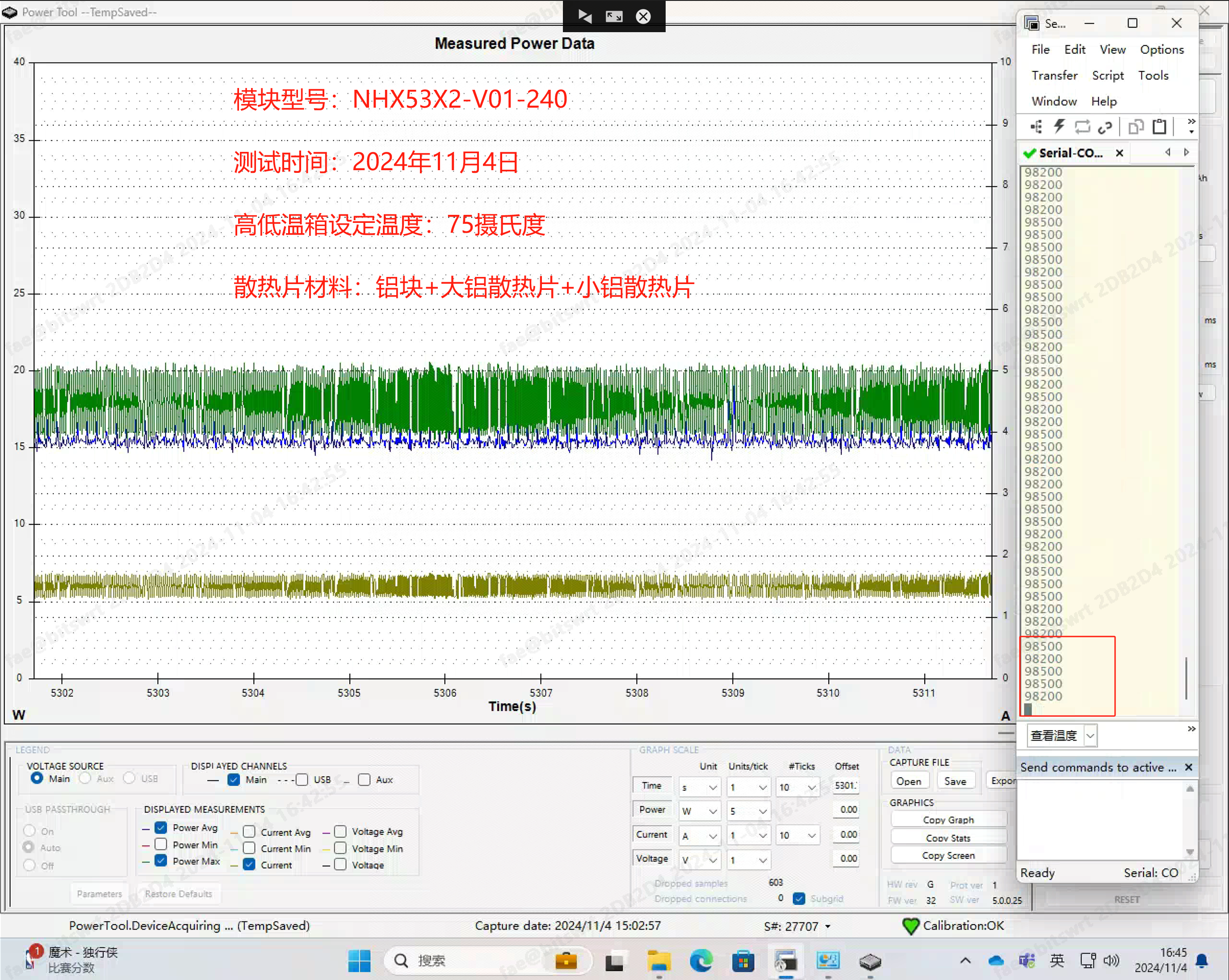
Task: Uncheck the Subgrid checkbox
Action: click(x=799, y=898)
